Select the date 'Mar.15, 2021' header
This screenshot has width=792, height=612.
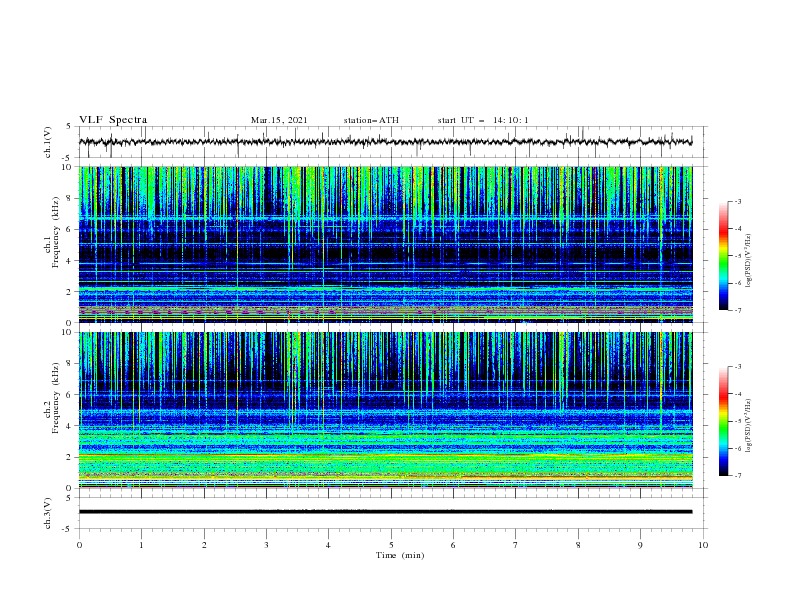coord(279,120)
